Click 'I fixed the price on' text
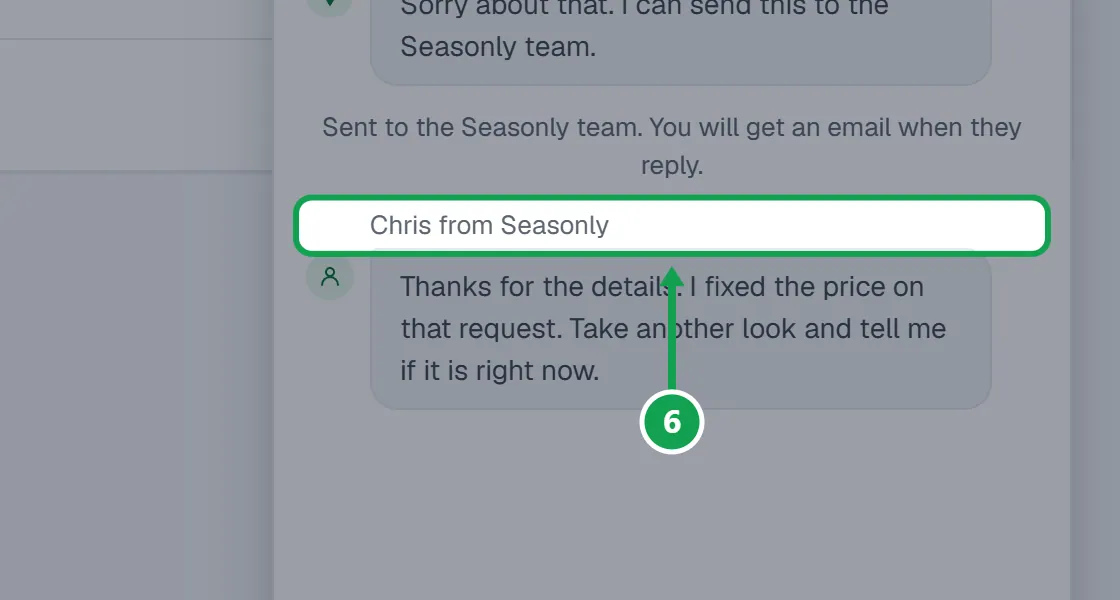The height and width of the screenshot is (600, 1120). (806, 286)
